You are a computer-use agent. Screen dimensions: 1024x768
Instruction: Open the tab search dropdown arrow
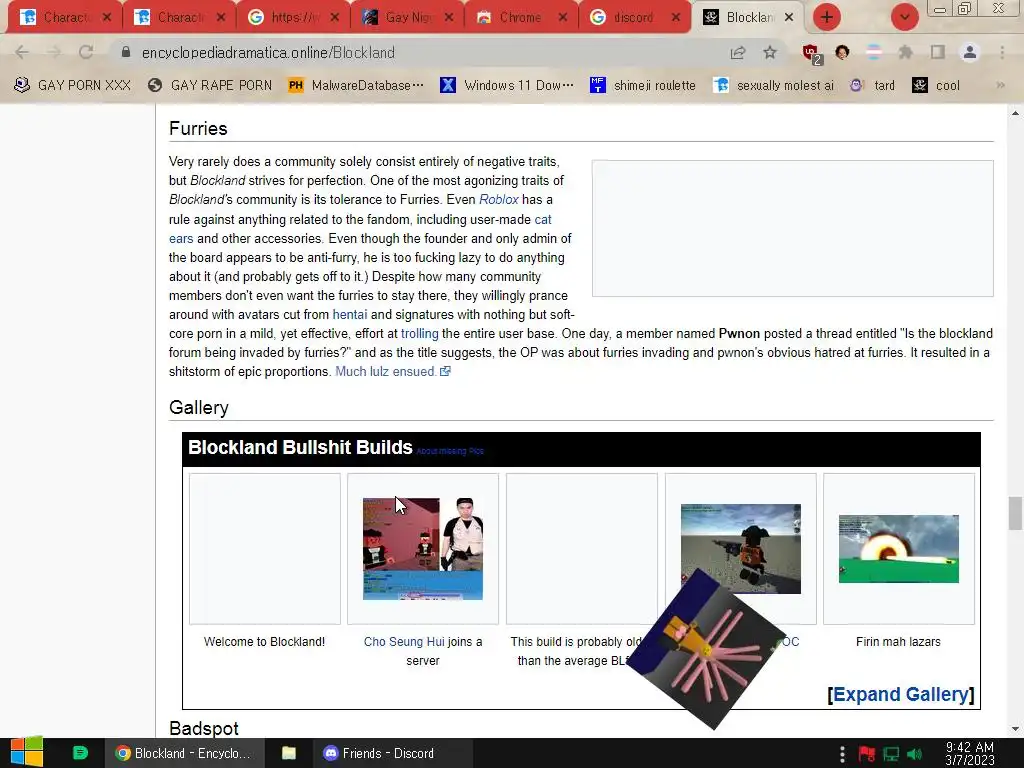tap(904, 17)
